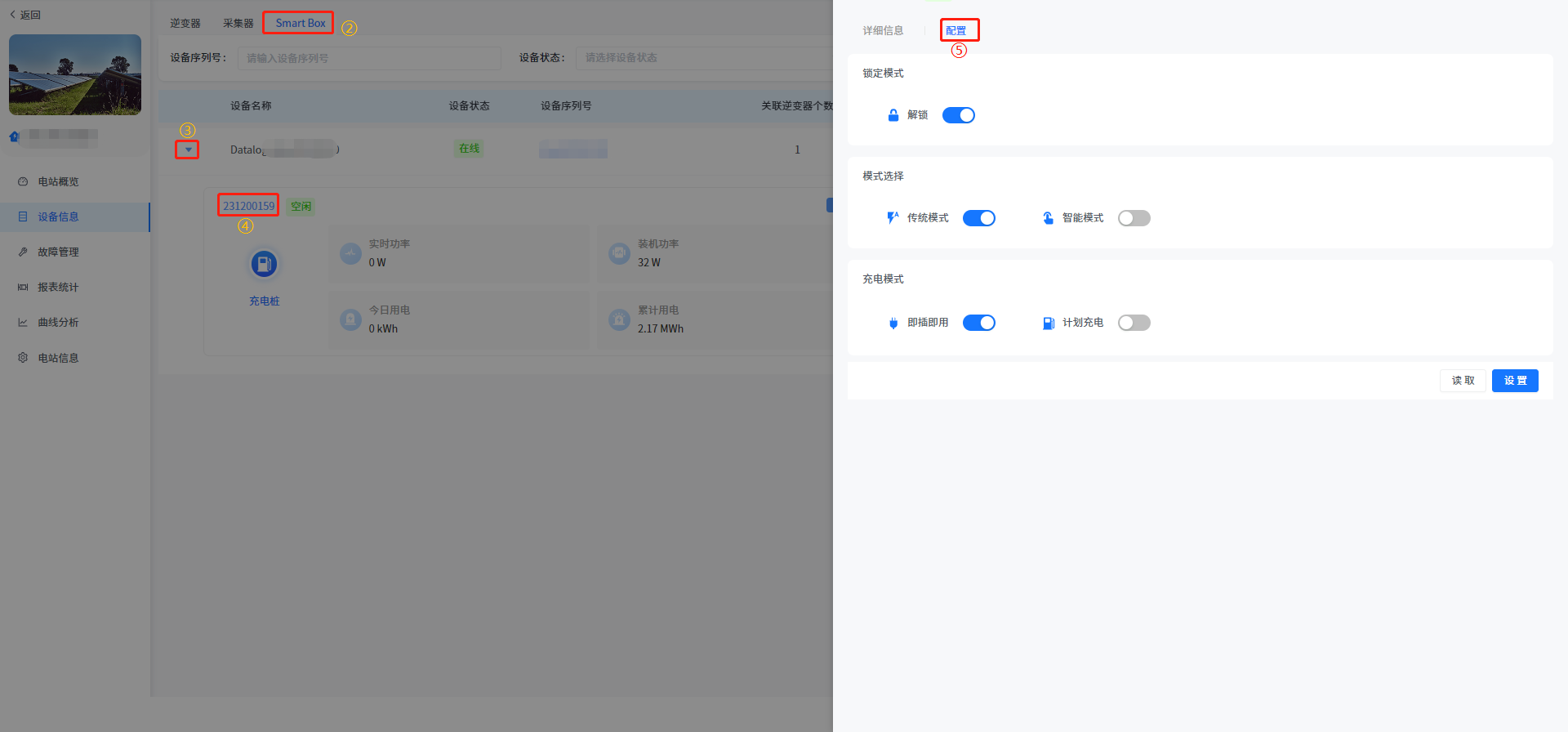Open the 配置 tab
The width and height of the screenshot is (1568, 732).
pyautogui.click(x=956, y=30)
